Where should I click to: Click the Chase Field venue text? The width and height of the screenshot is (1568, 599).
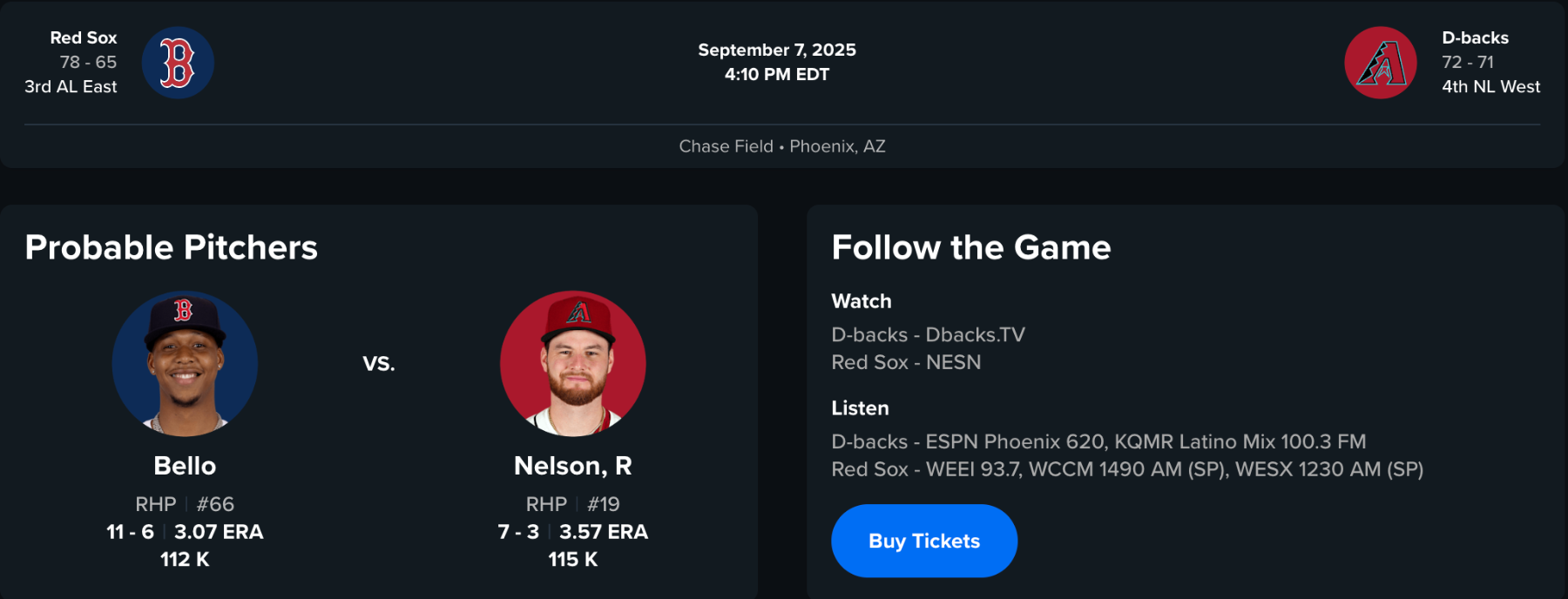pos(726,146)
